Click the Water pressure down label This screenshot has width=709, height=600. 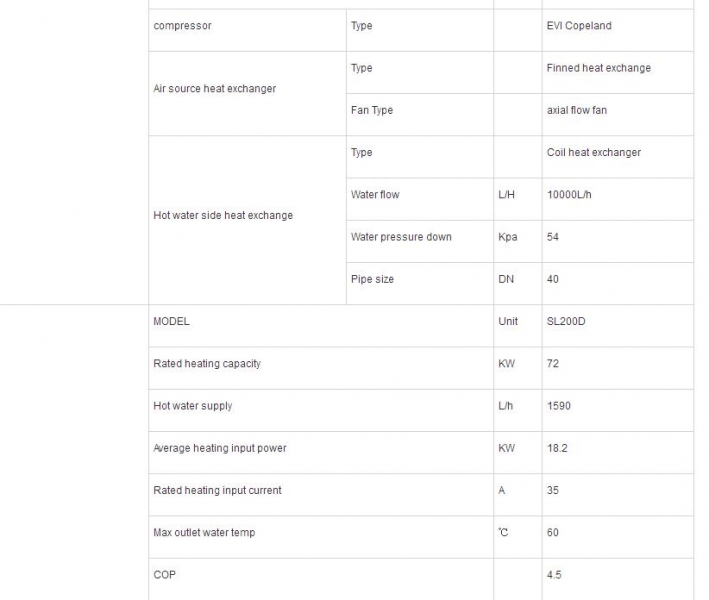pos(401,237)
